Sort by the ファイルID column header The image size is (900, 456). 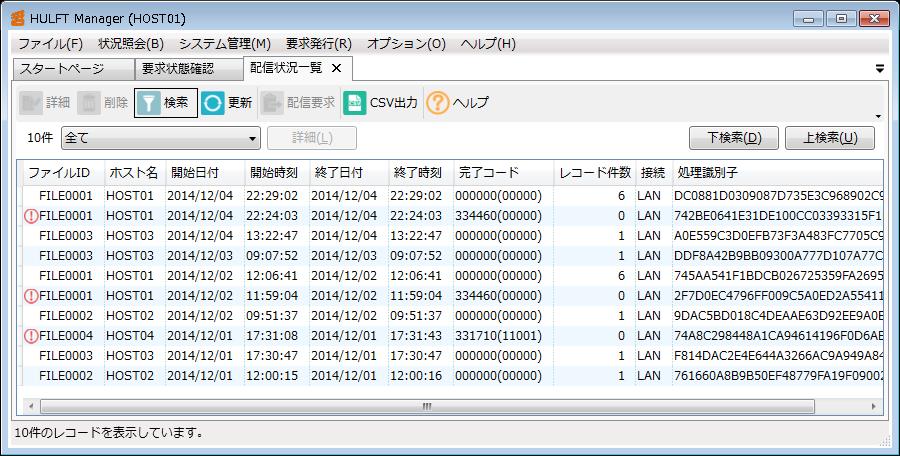click(x=64, y=173)
